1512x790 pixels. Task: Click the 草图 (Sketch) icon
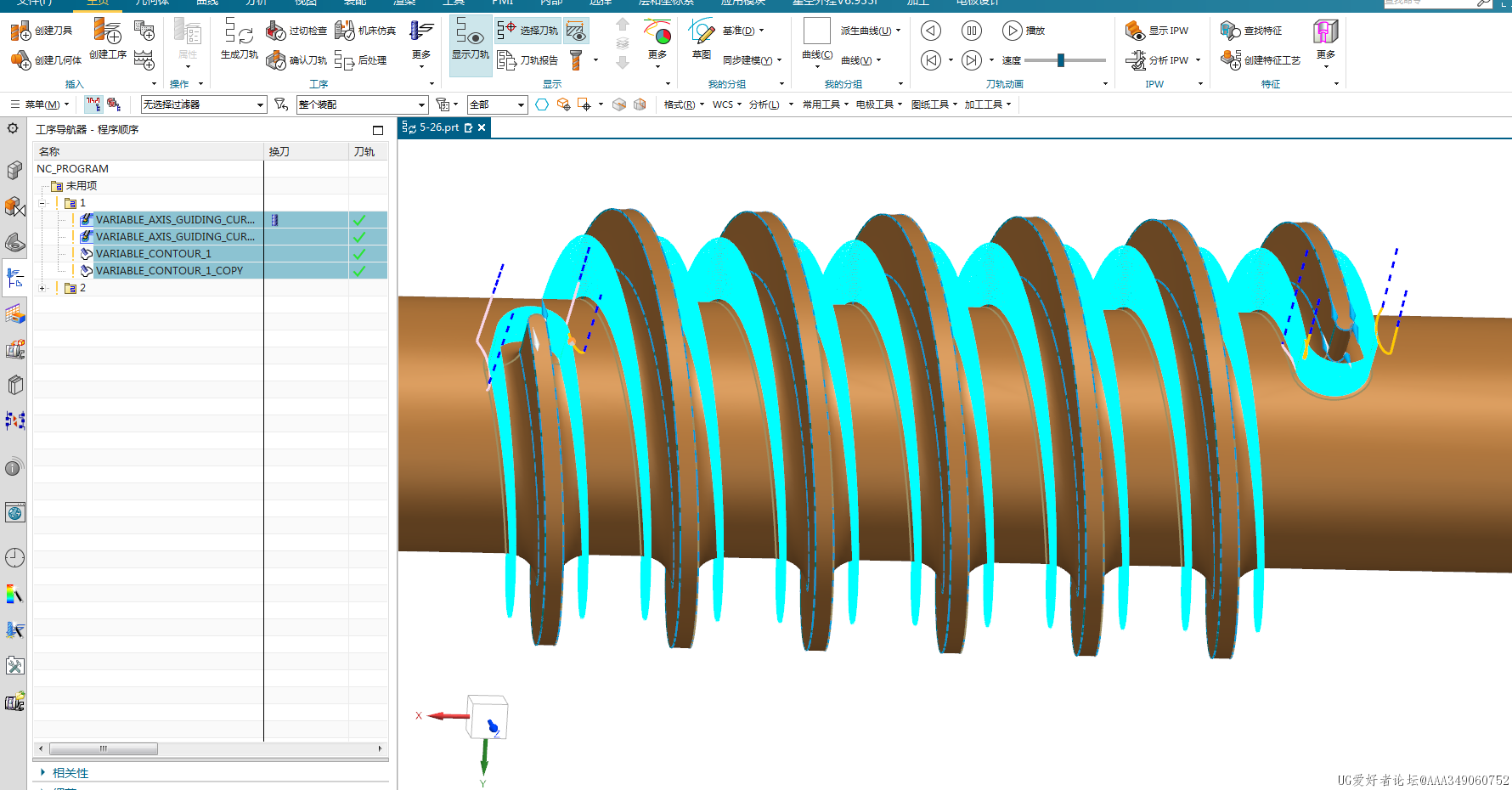(x=701, y=31)
